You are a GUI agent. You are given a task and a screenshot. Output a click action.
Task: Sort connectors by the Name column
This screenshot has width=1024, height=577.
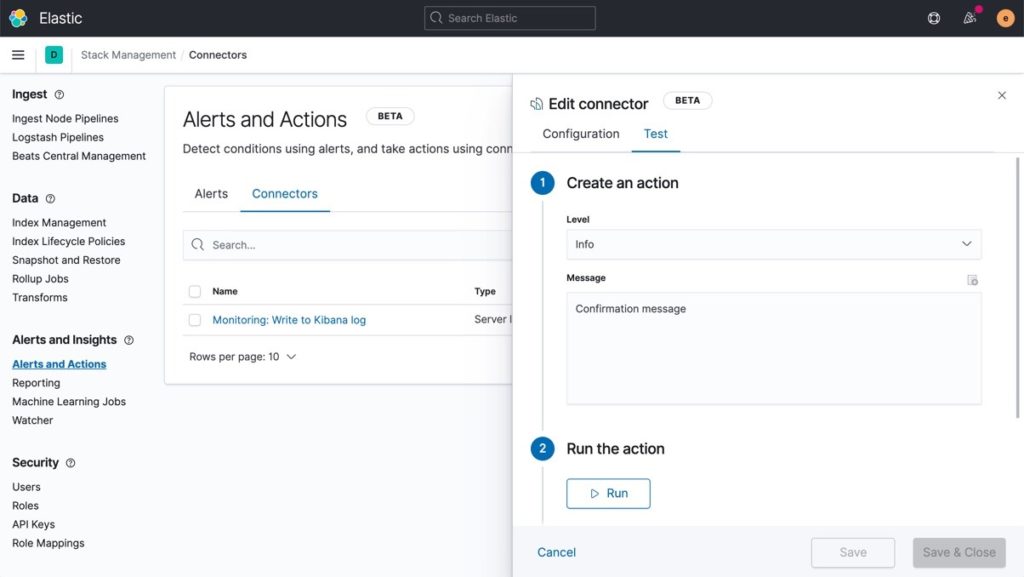[x=225, y=291]
